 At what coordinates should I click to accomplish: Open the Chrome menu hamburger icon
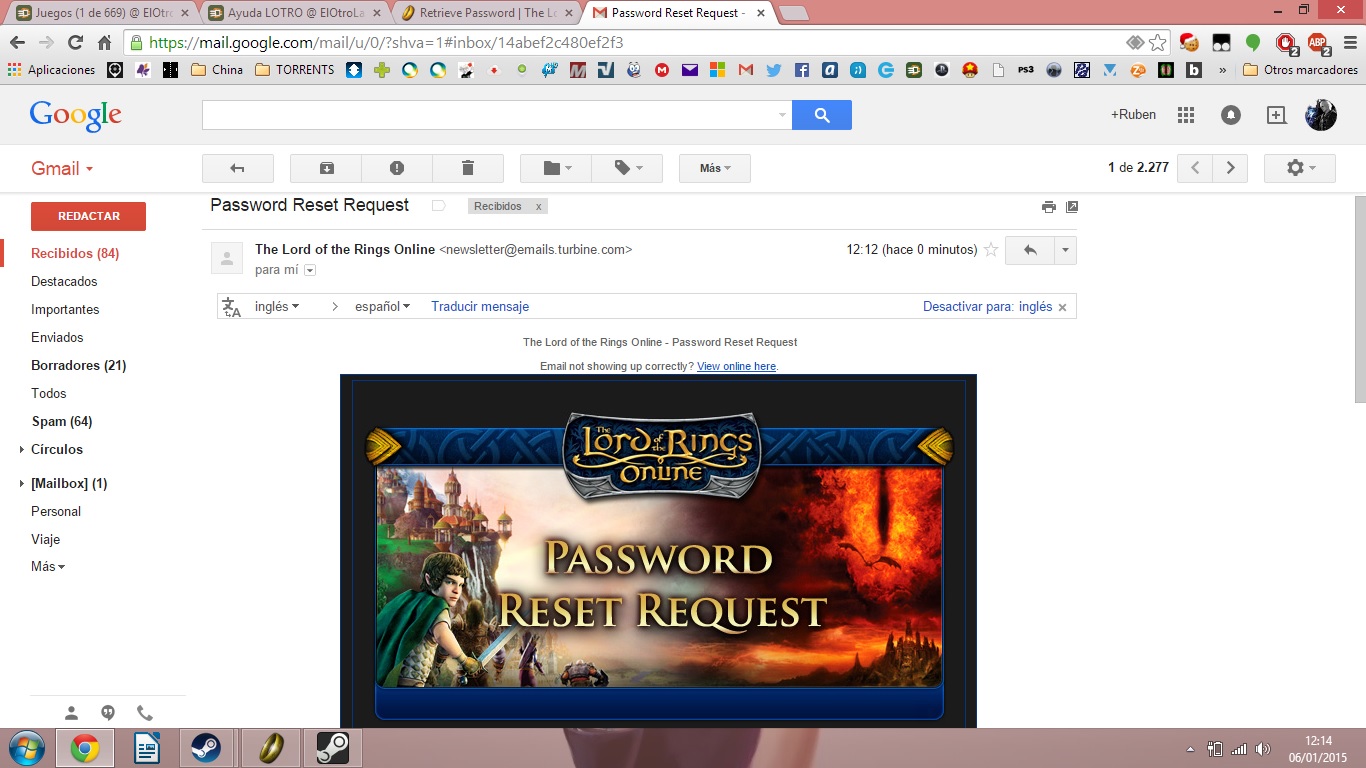[x=1349, y=43]
